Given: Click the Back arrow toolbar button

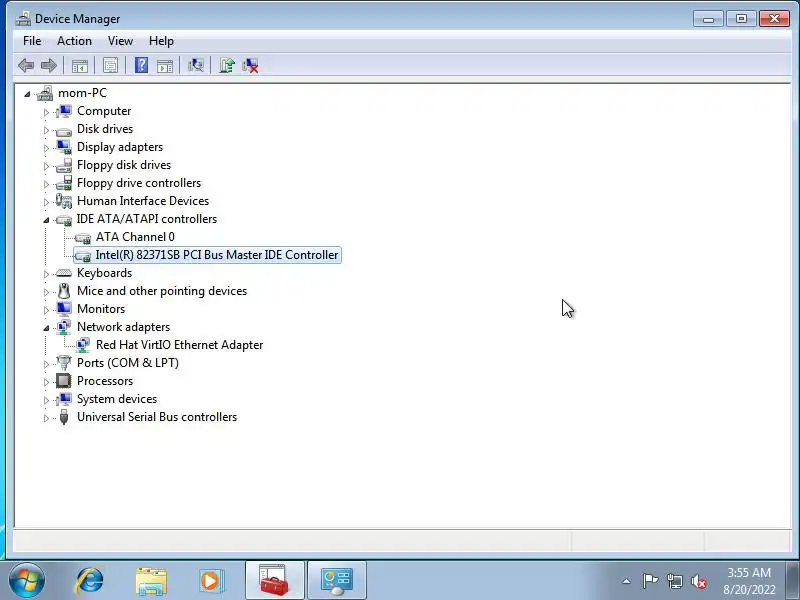Looking at the screenshot, I should tap(26, 65).
